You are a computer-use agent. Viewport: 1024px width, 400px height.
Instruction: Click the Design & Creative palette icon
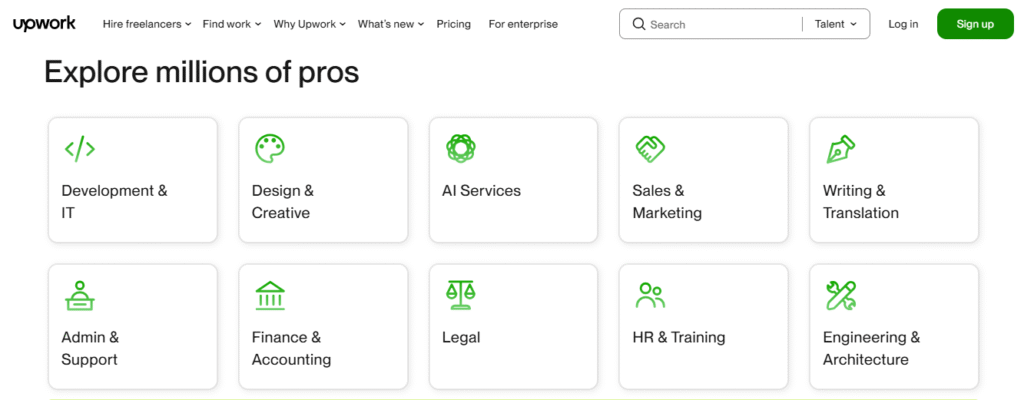(269, 149)
